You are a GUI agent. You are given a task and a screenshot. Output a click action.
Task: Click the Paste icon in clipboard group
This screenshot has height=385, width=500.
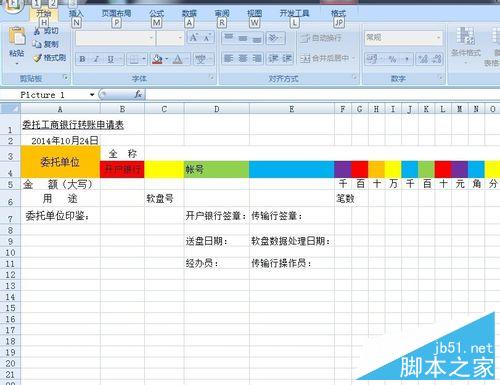pyautogui.click(x=17, y=37)
